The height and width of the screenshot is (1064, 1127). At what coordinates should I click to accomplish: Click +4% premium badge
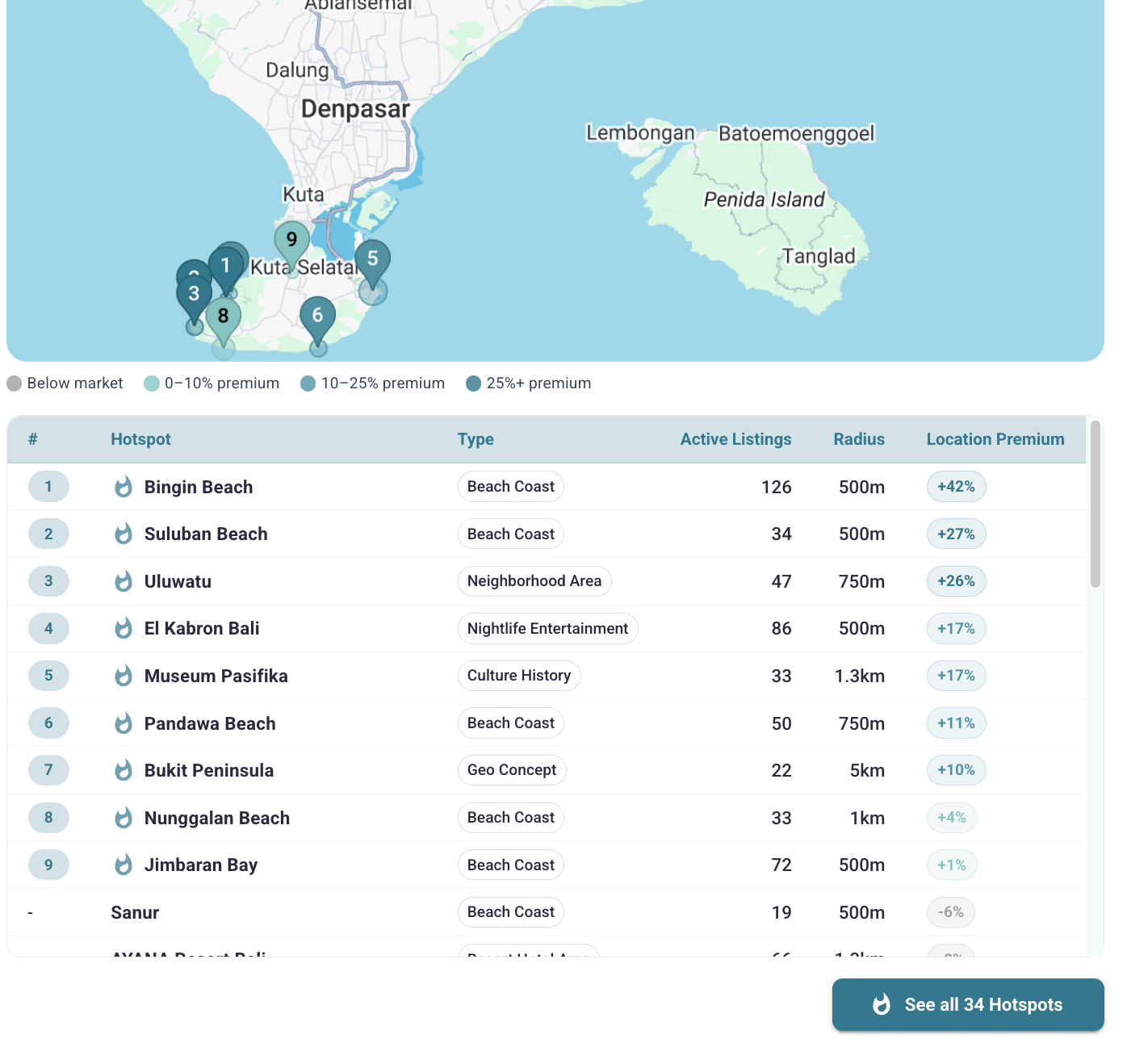pos(952,818)
